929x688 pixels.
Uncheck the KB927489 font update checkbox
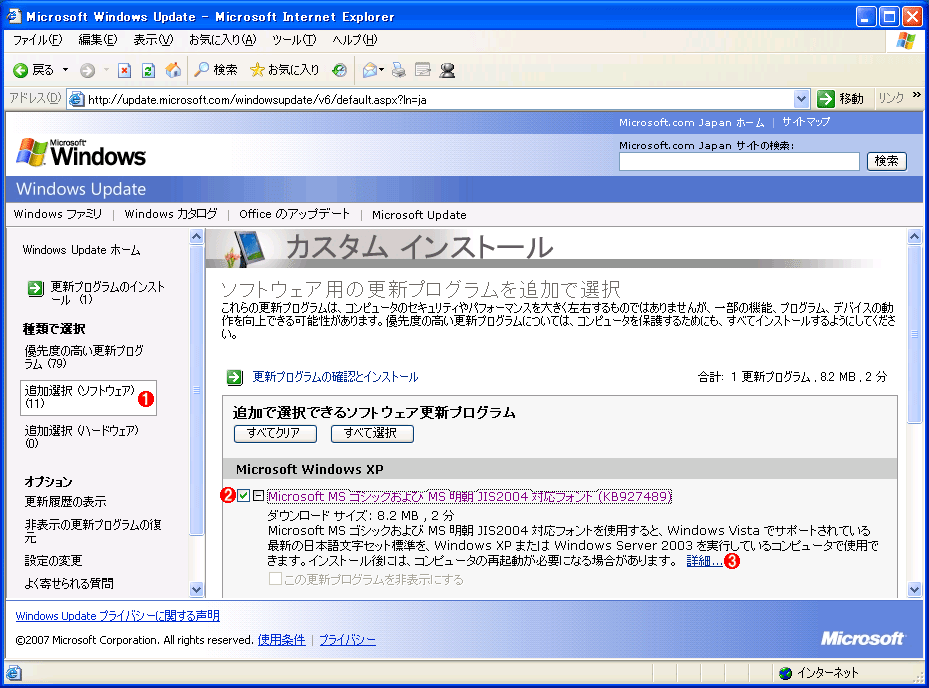click(244, 495)
